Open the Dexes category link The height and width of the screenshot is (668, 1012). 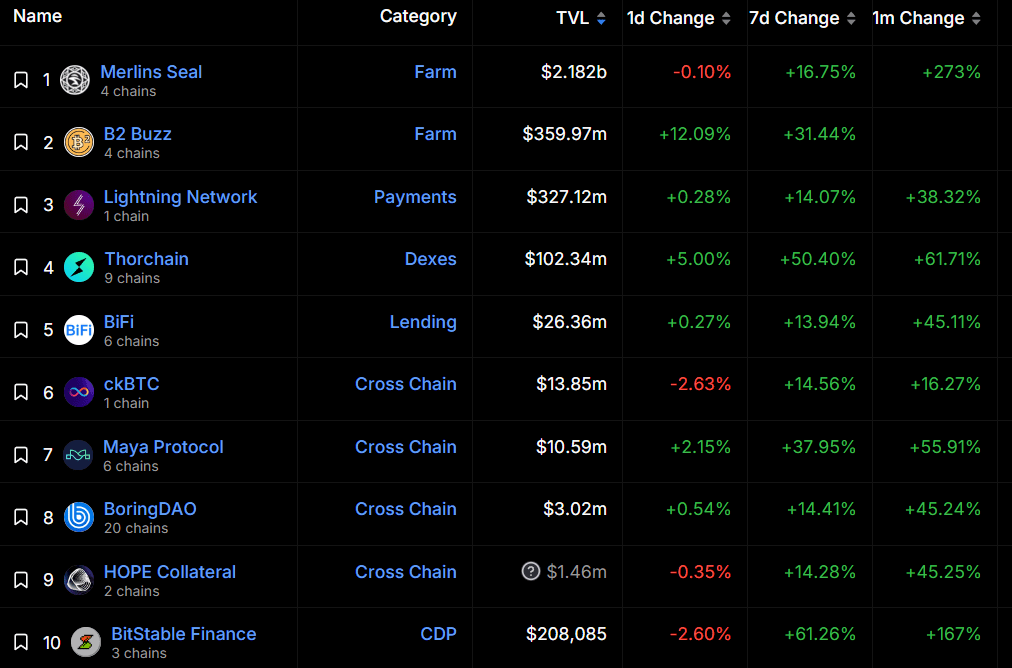(430, 259)
